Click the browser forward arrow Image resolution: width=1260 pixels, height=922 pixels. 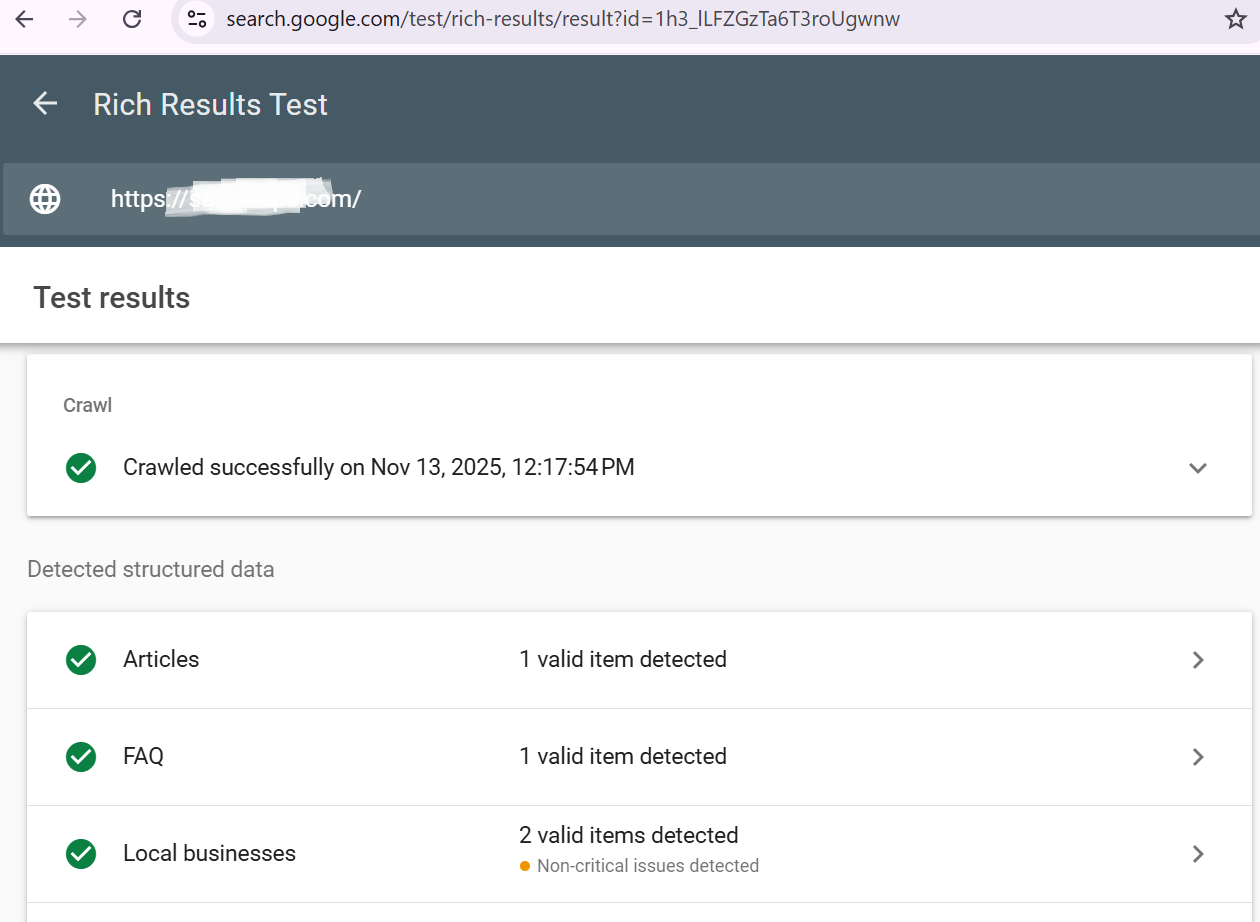click(78, 19)
